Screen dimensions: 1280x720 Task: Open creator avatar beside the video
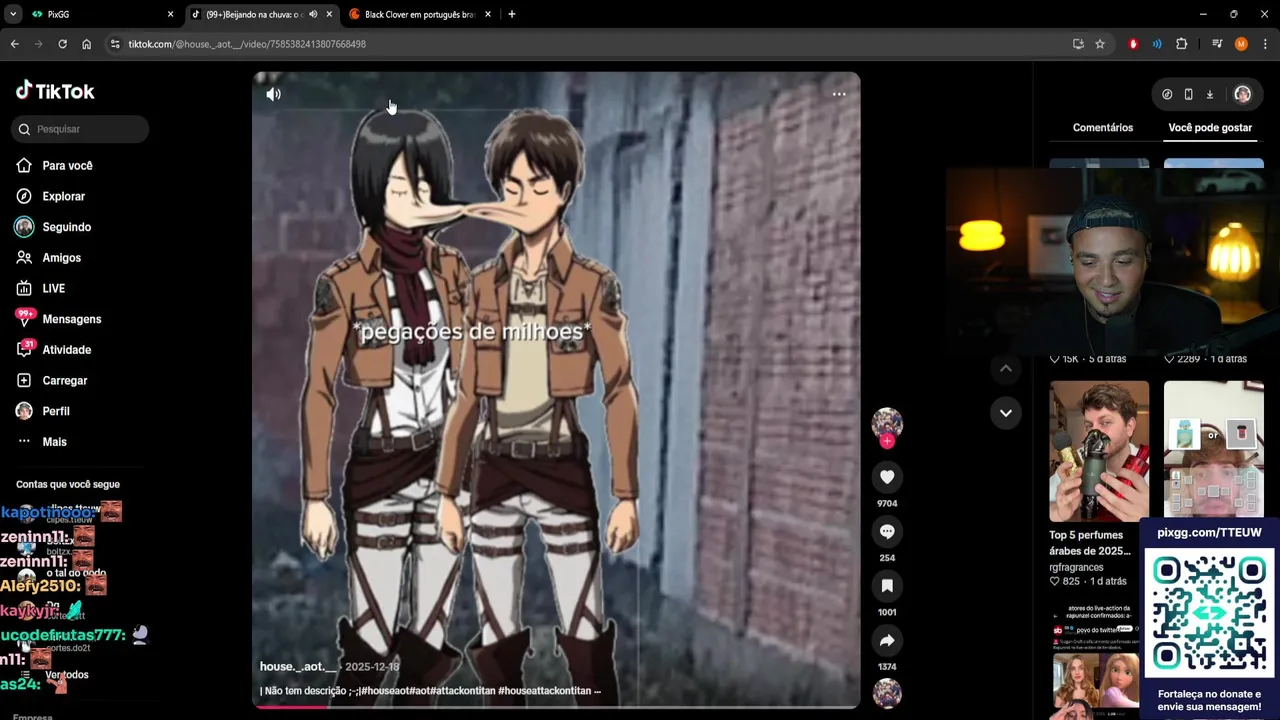887,422
